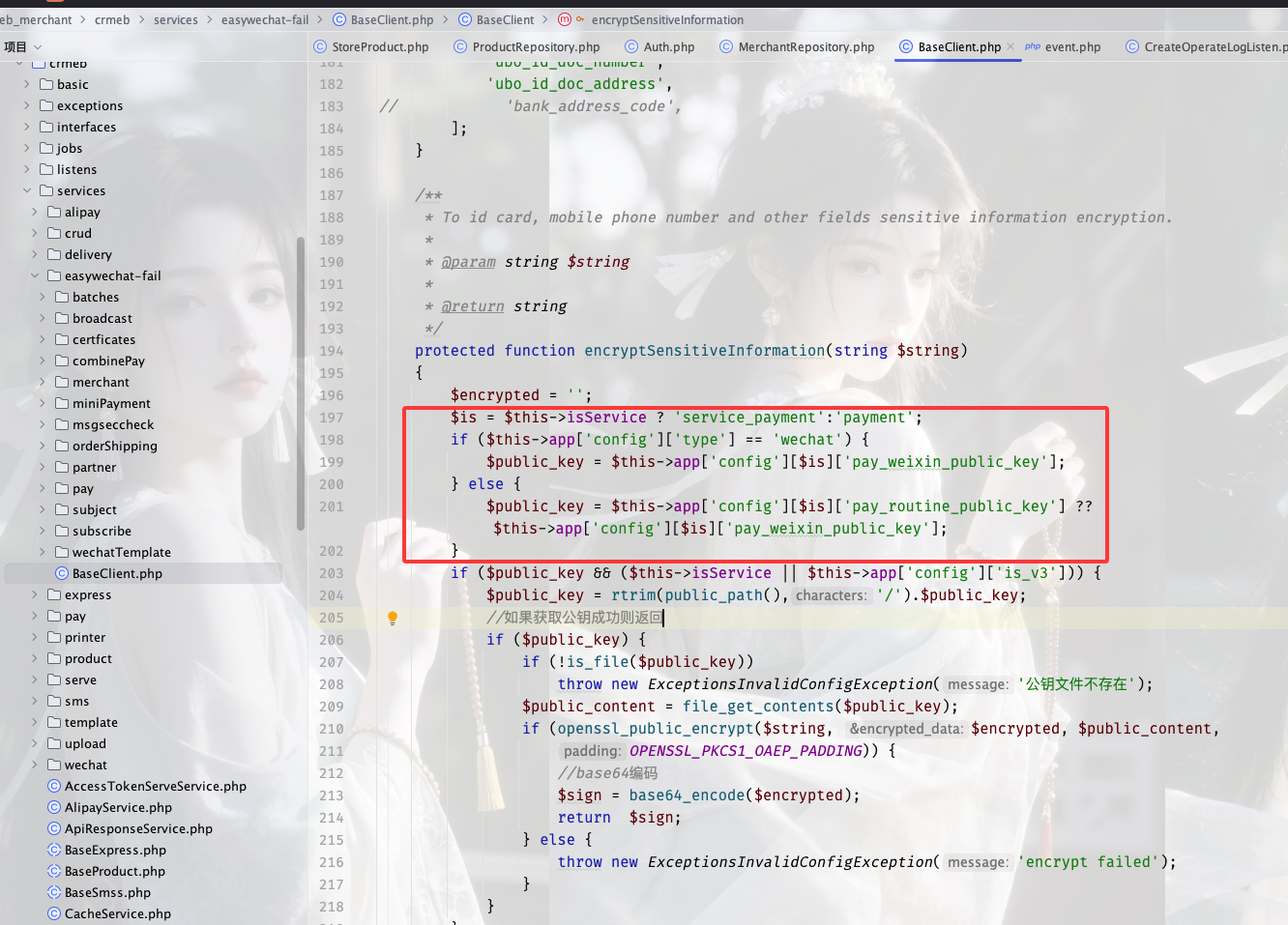
Task: Expand the wechat folder
Action: (35, 765)
